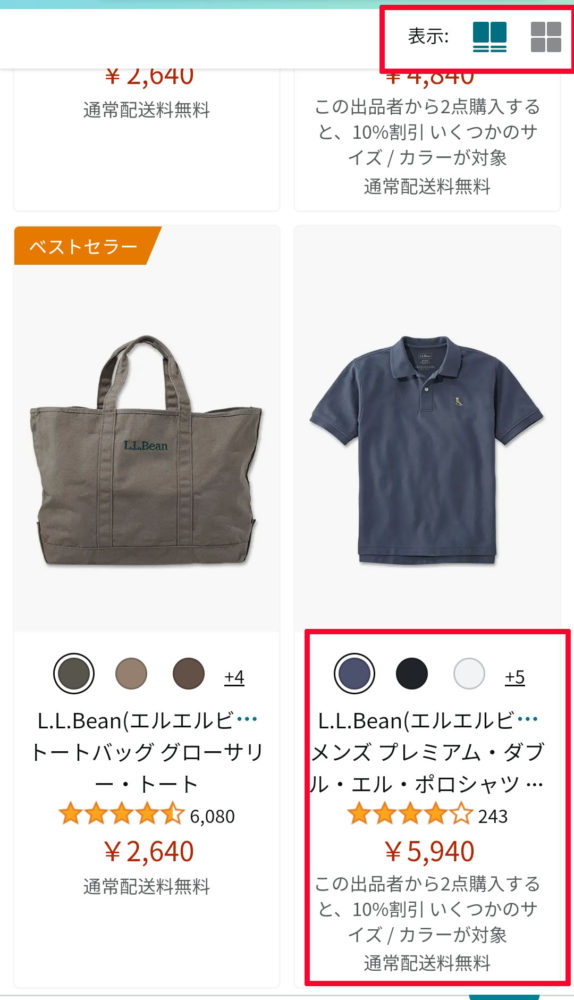Viewport: 574px width, 1000px height.
Task: Show +5 more polo shirt colors
Action: [515, 676]
